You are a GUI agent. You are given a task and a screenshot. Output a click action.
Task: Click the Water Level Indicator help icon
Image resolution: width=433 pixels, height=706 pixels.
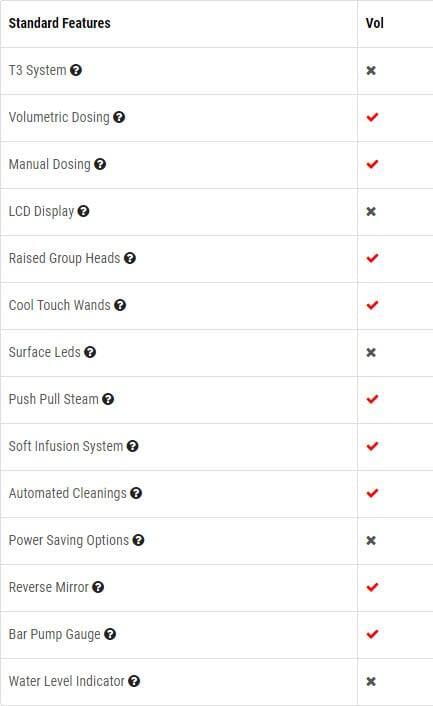tap(134, 681)
